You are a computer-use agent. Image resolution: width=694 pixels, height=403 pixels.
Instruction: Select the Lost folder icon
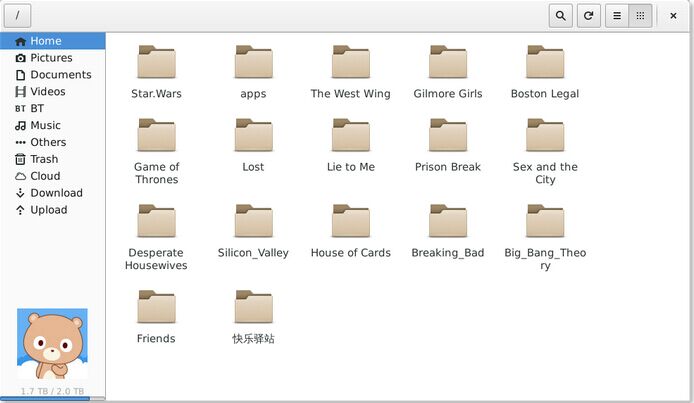254,135
